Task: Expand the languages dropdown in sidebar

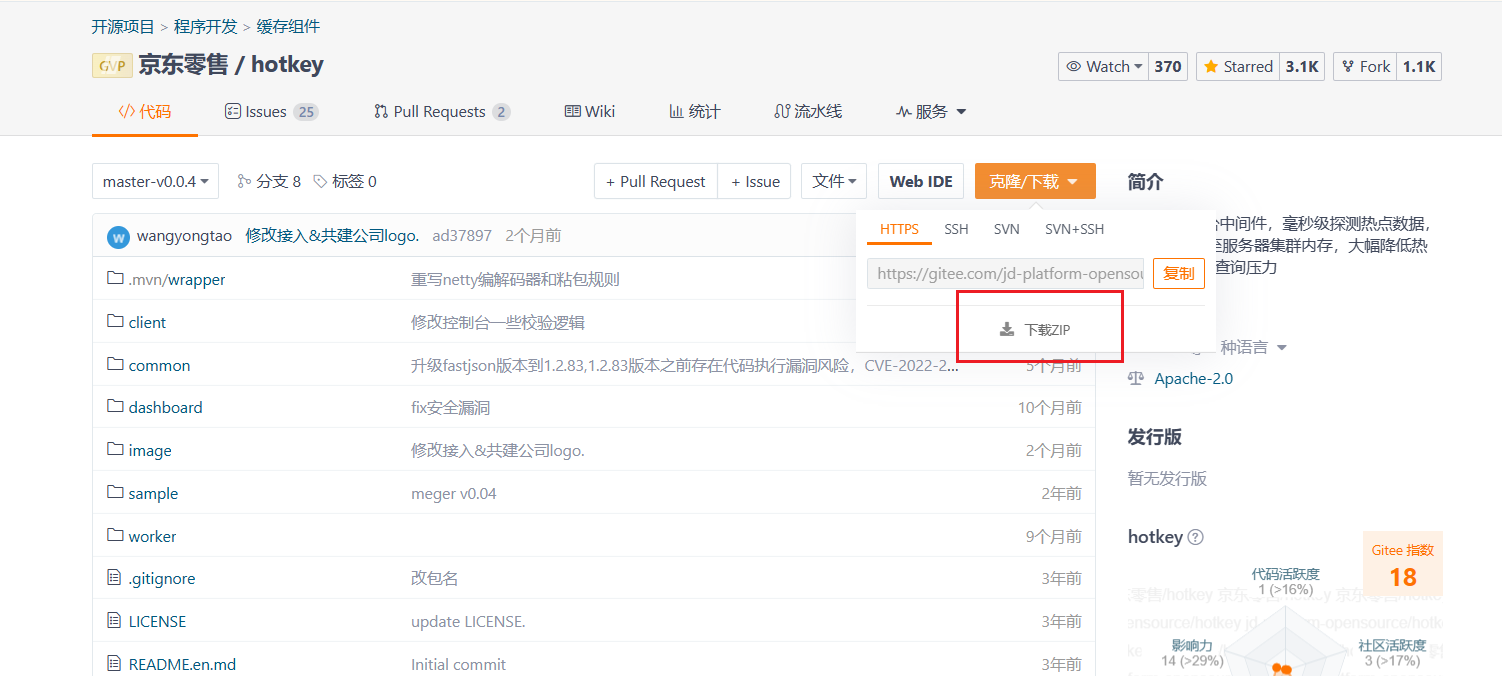Action: [x=1281, y=348]
